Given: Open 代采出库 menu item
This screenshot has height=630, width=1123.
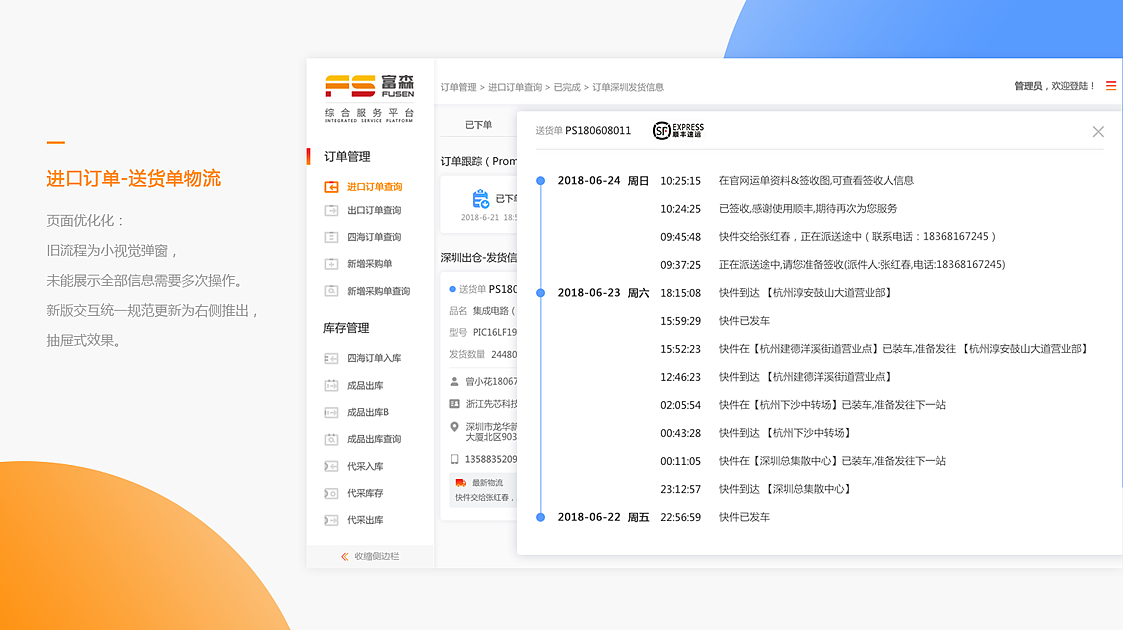Looking at the screenshot, I should coord(365,520).
